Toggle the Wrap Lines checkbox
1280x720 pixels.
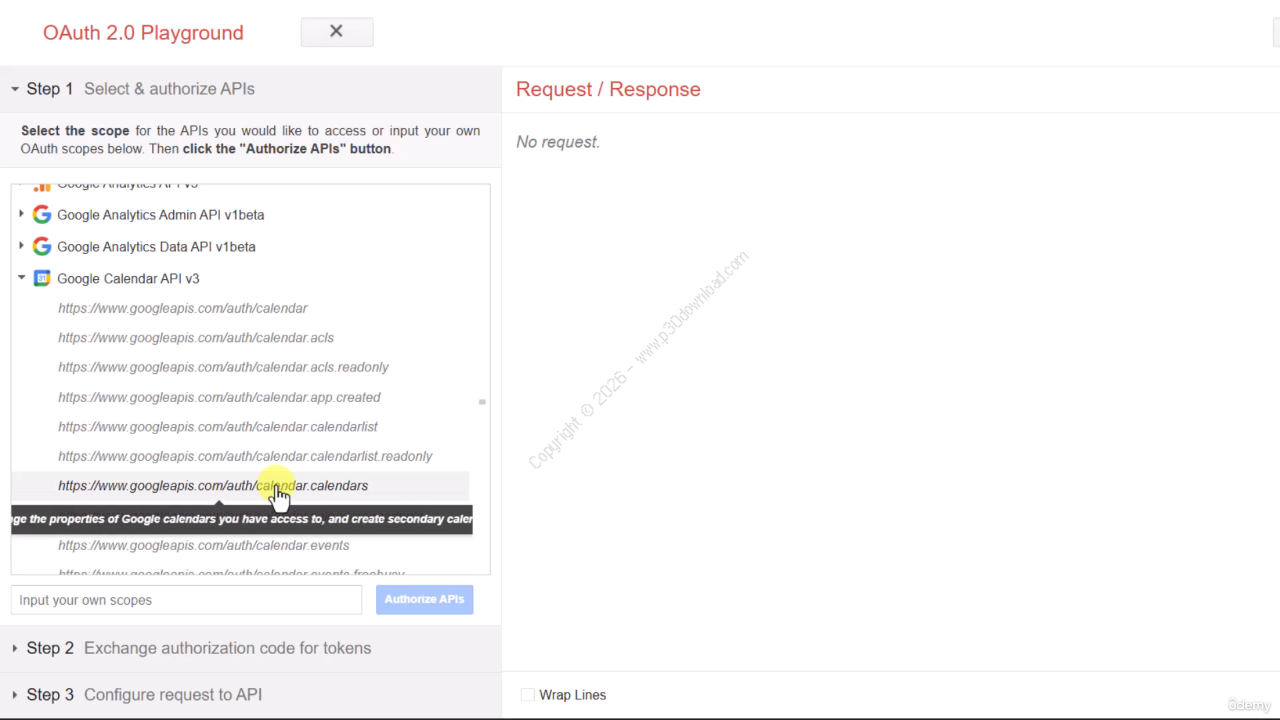click(x=528, y=695)
